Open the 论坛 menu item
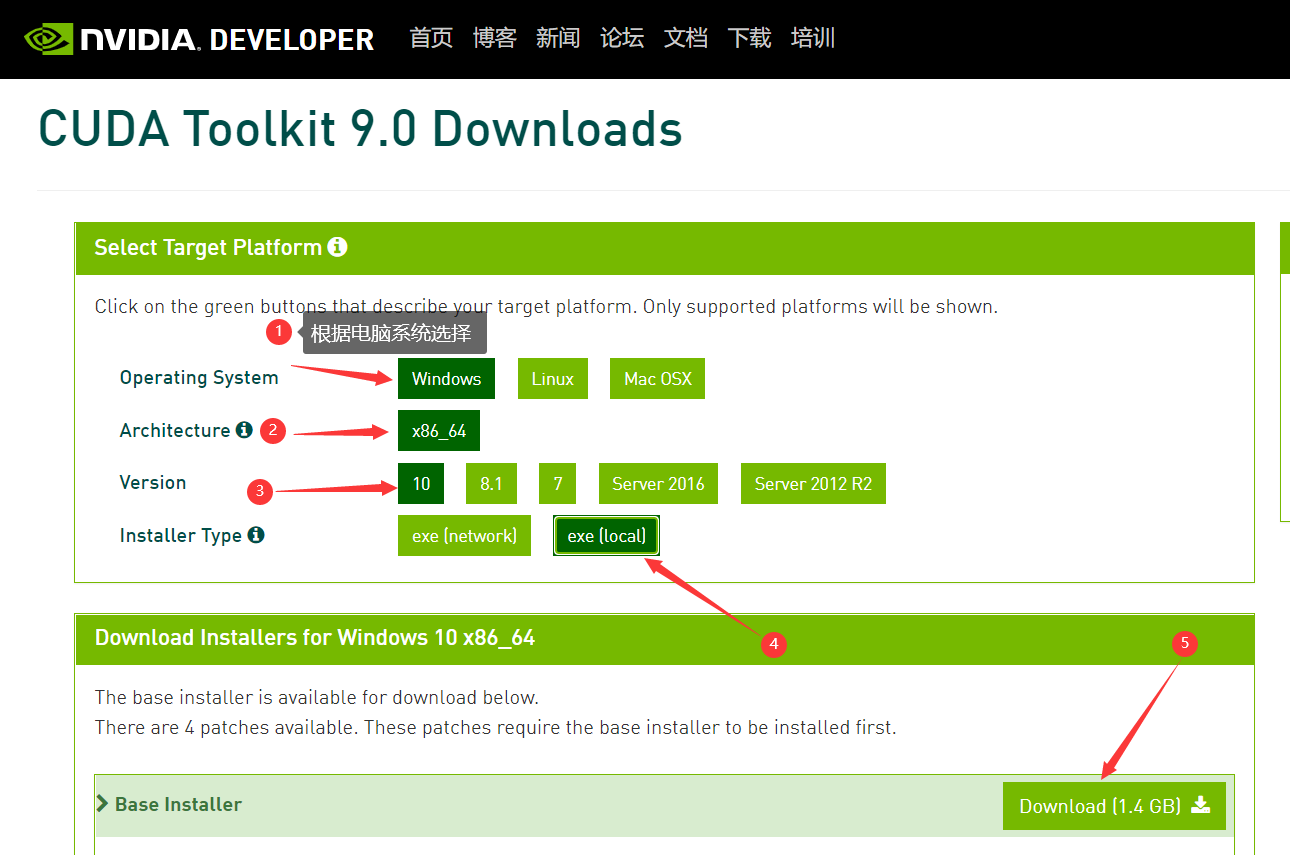The height and width of the screenshot is (855, 1290). pyautogui.click(x=622, y=38)
